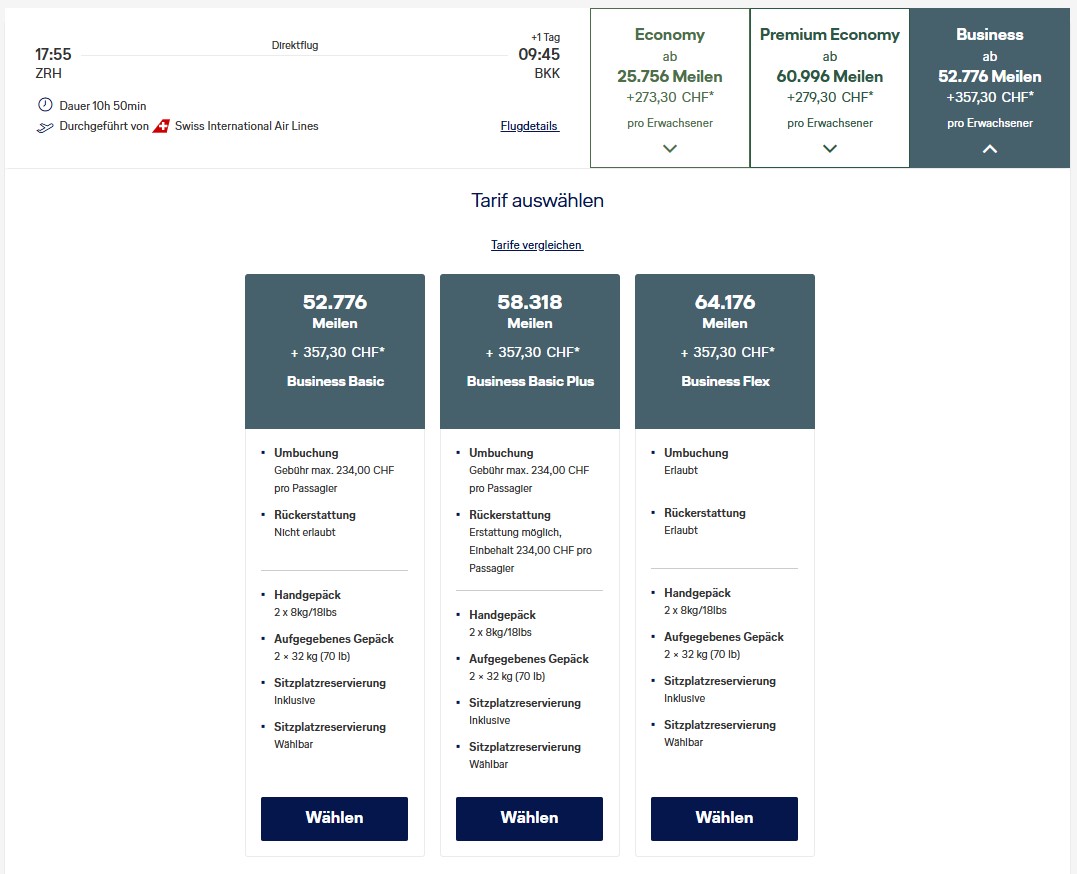This screenshot has height=874, width=1077.
Task: Click Umbuchung fee text in Business Basic Plus
Action: (529, 479)
